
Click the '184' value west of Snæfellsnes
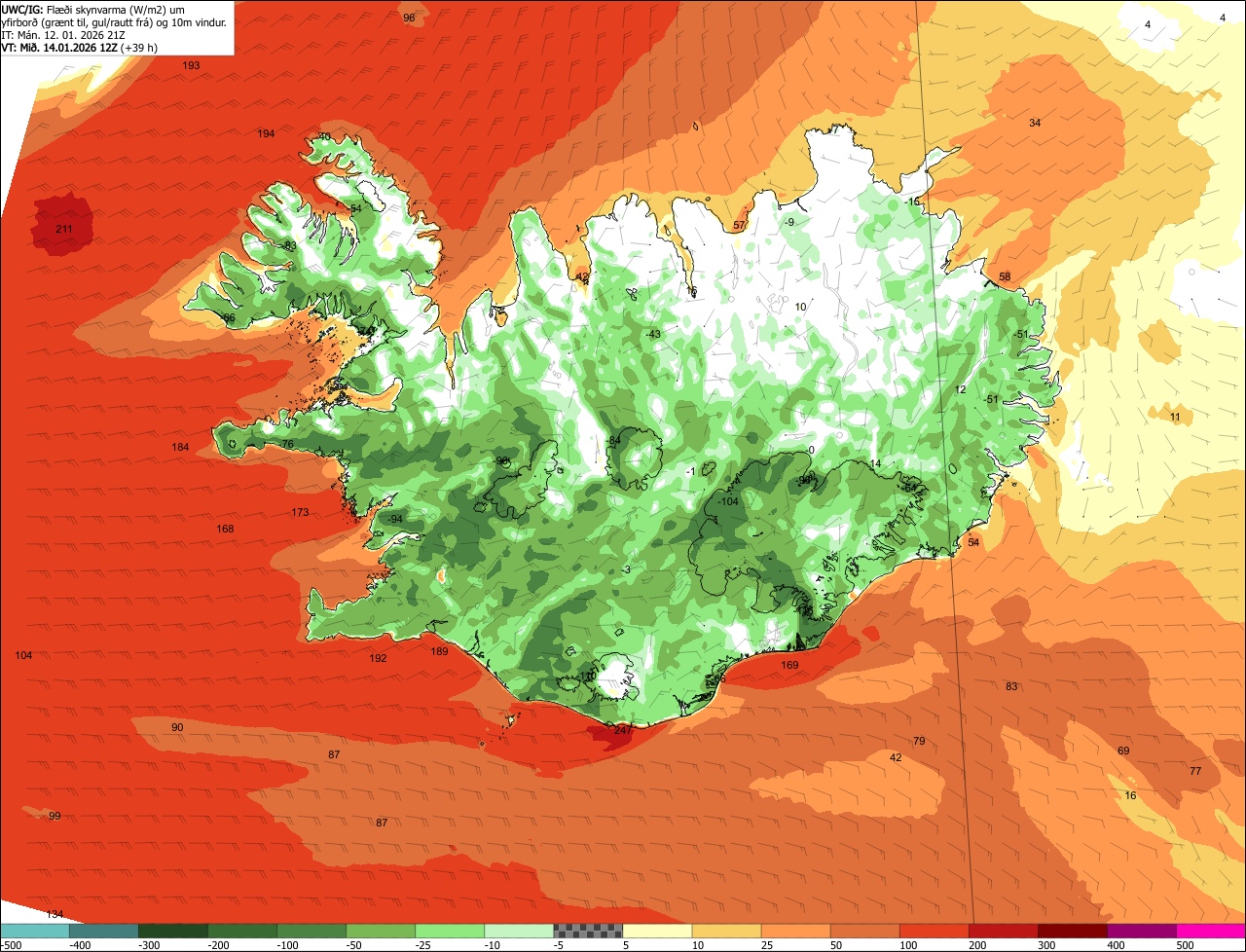coord(180,447)
